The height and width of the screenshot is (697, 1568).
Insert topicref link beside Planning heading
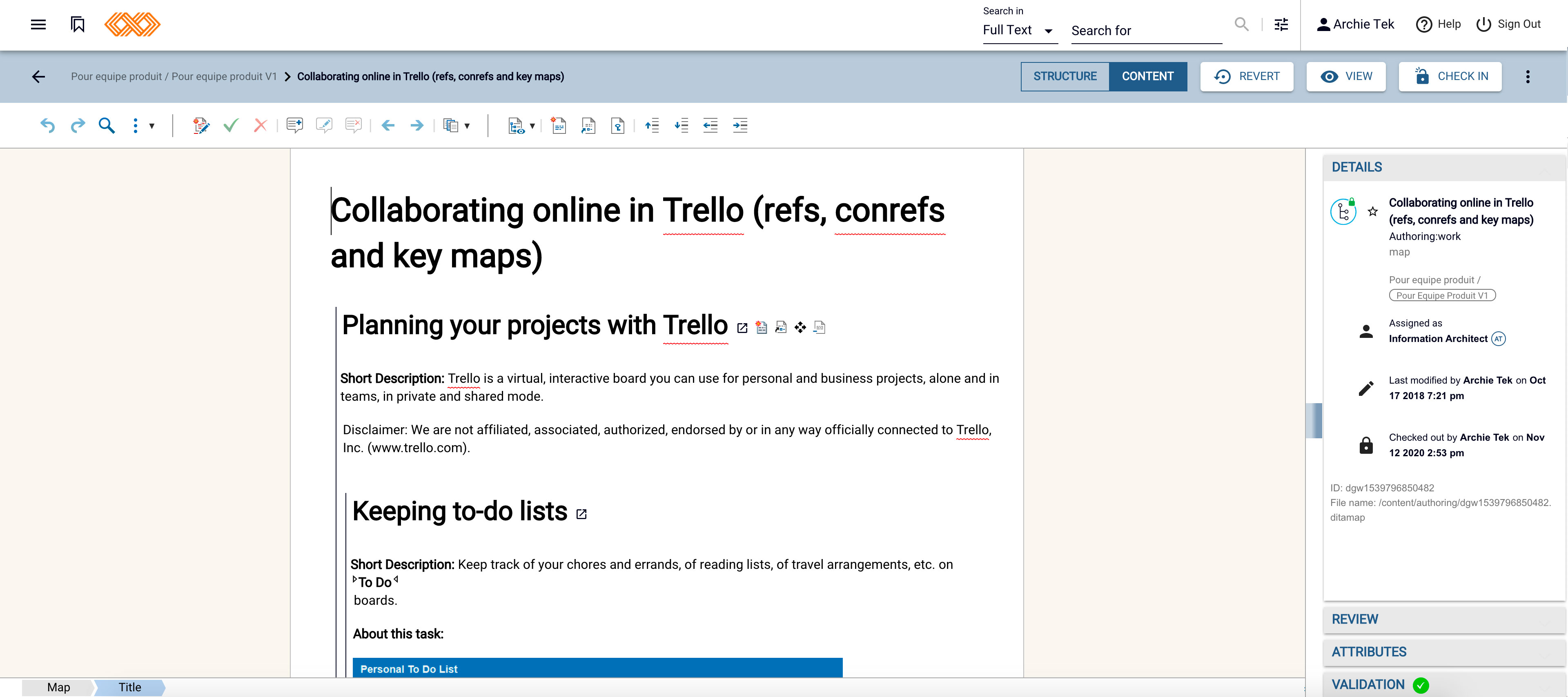781,327
